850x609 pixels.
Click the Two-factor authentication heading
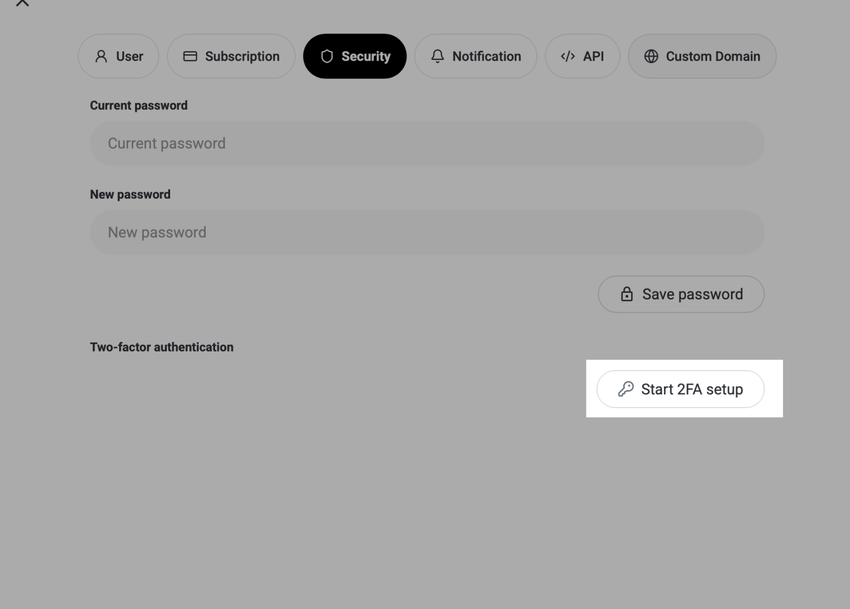[162, 347]
